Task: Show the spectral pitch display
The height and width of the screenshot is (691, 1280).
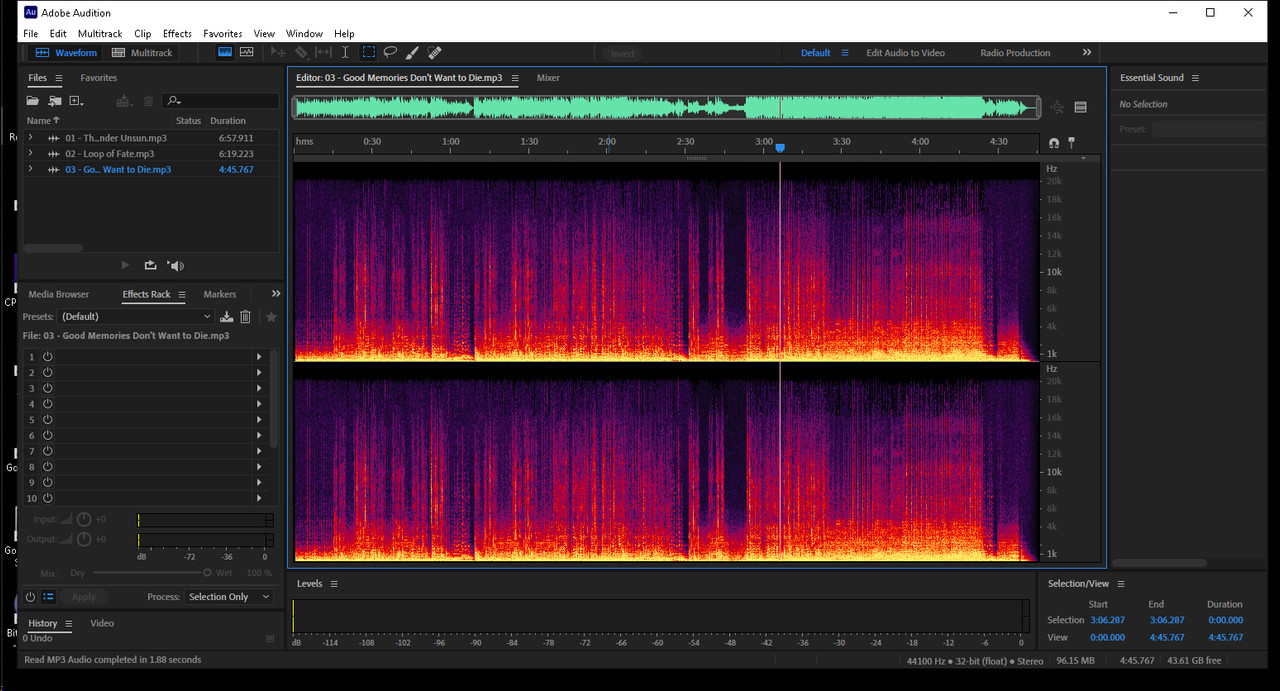Action: (x=246, y=52)
